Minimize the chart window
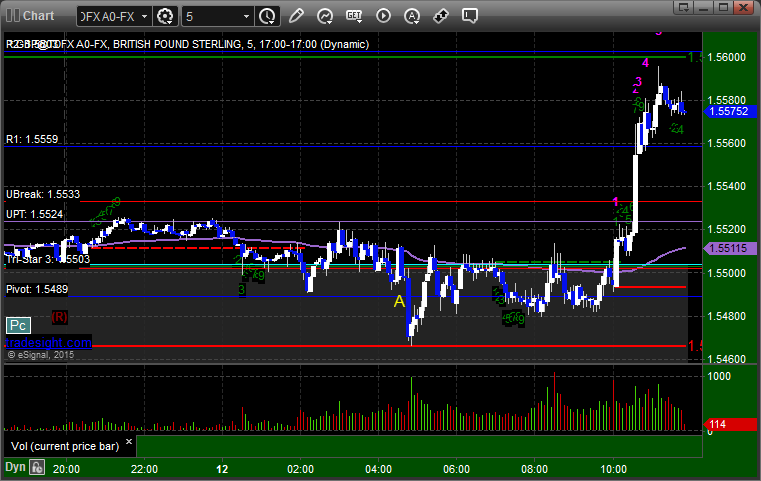This screenshot has height=481, width=761. (704, 7)
